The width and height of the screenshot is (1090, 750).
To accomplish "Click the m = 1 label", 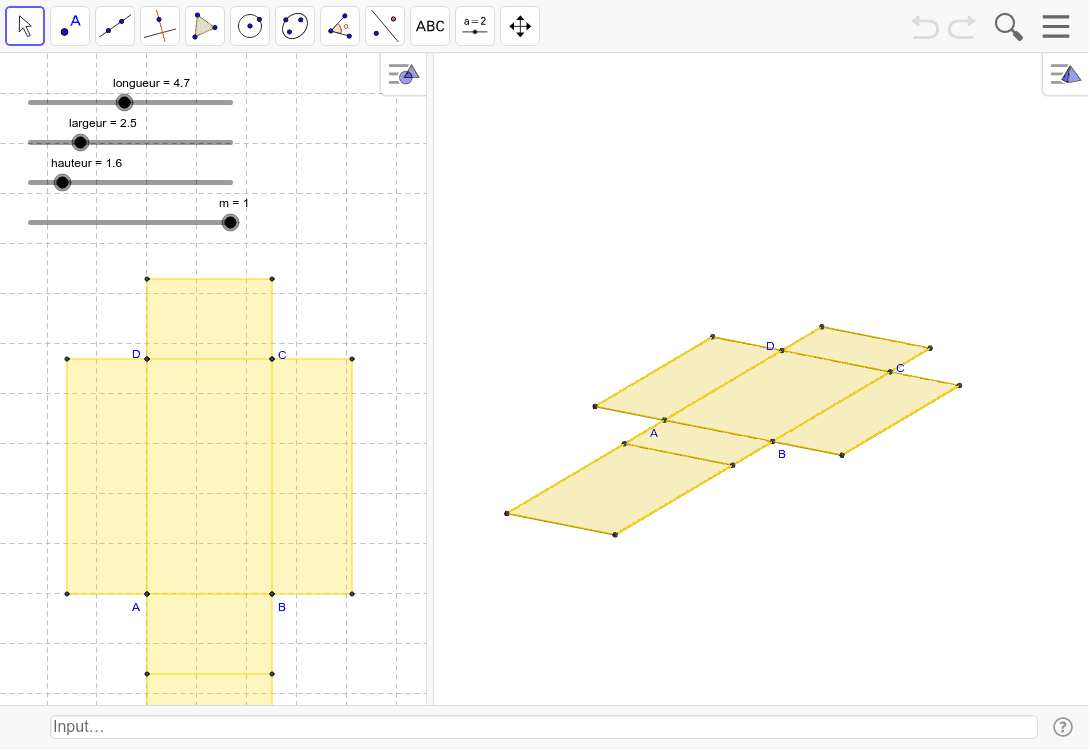I will coord(234,203).
